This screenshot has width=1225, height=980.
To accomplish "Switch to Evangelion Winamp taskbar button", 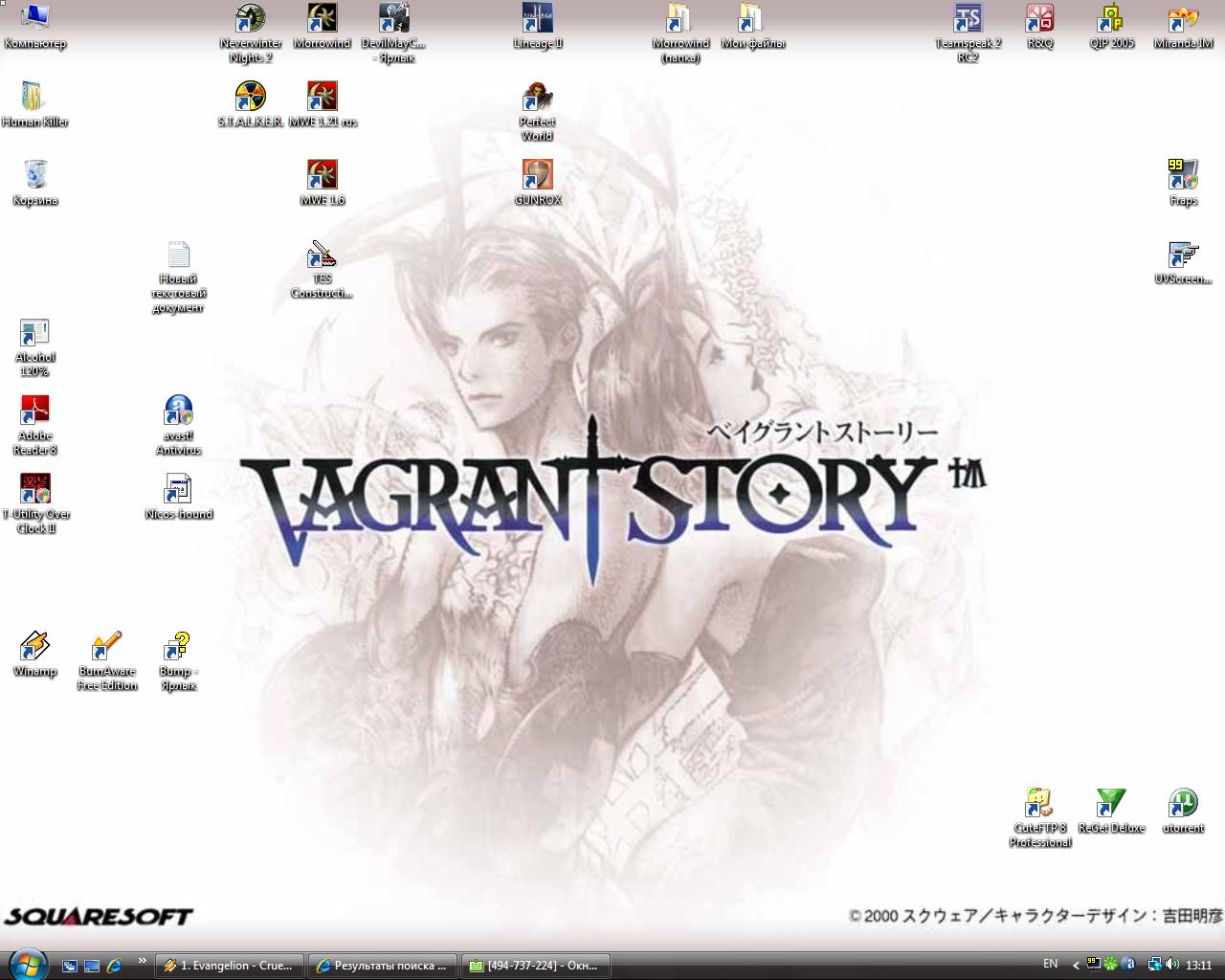I will [230, 966].
